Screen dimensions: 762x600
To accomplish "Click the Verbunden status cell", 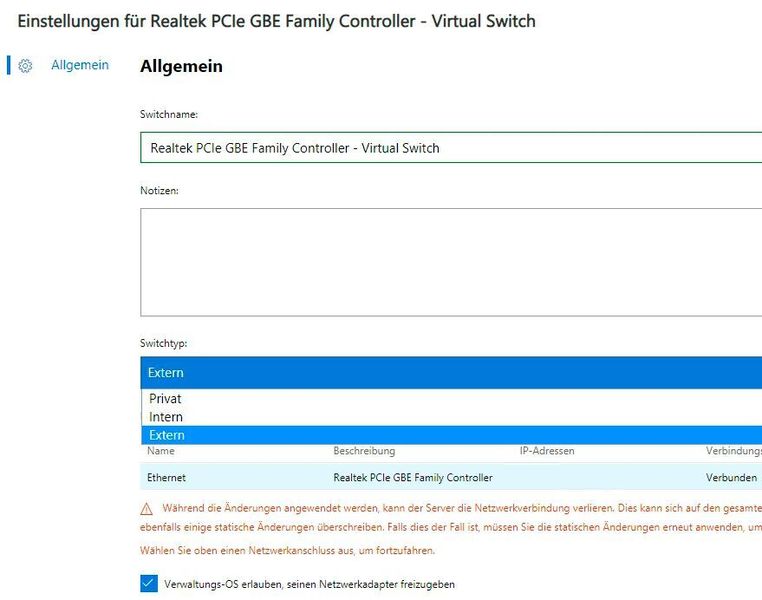I will 731,478.
